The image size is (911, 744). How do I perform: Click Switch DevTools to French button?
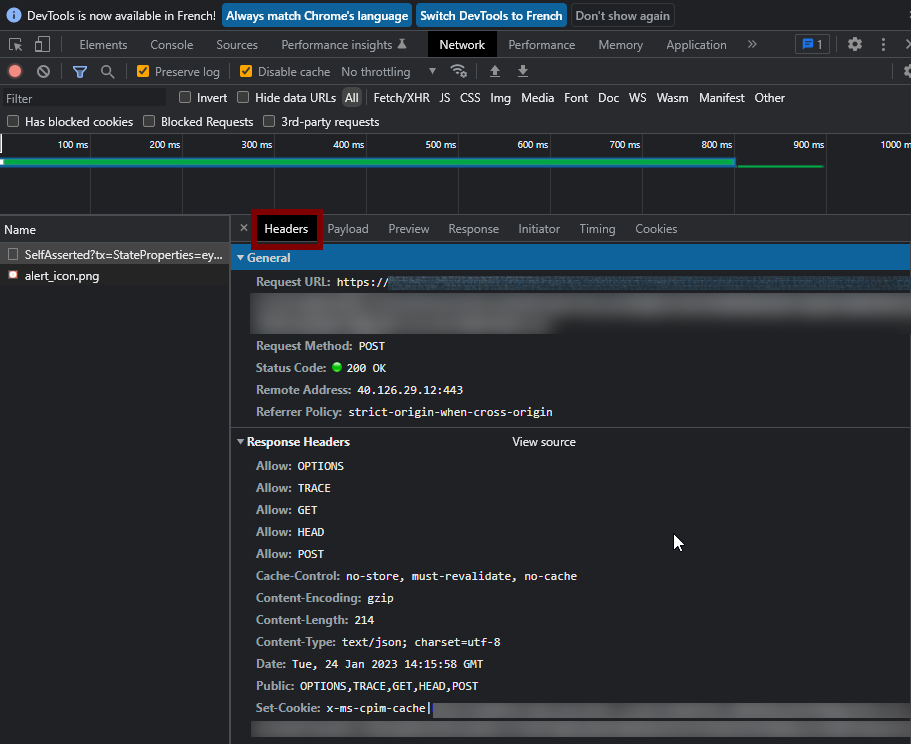491,16
